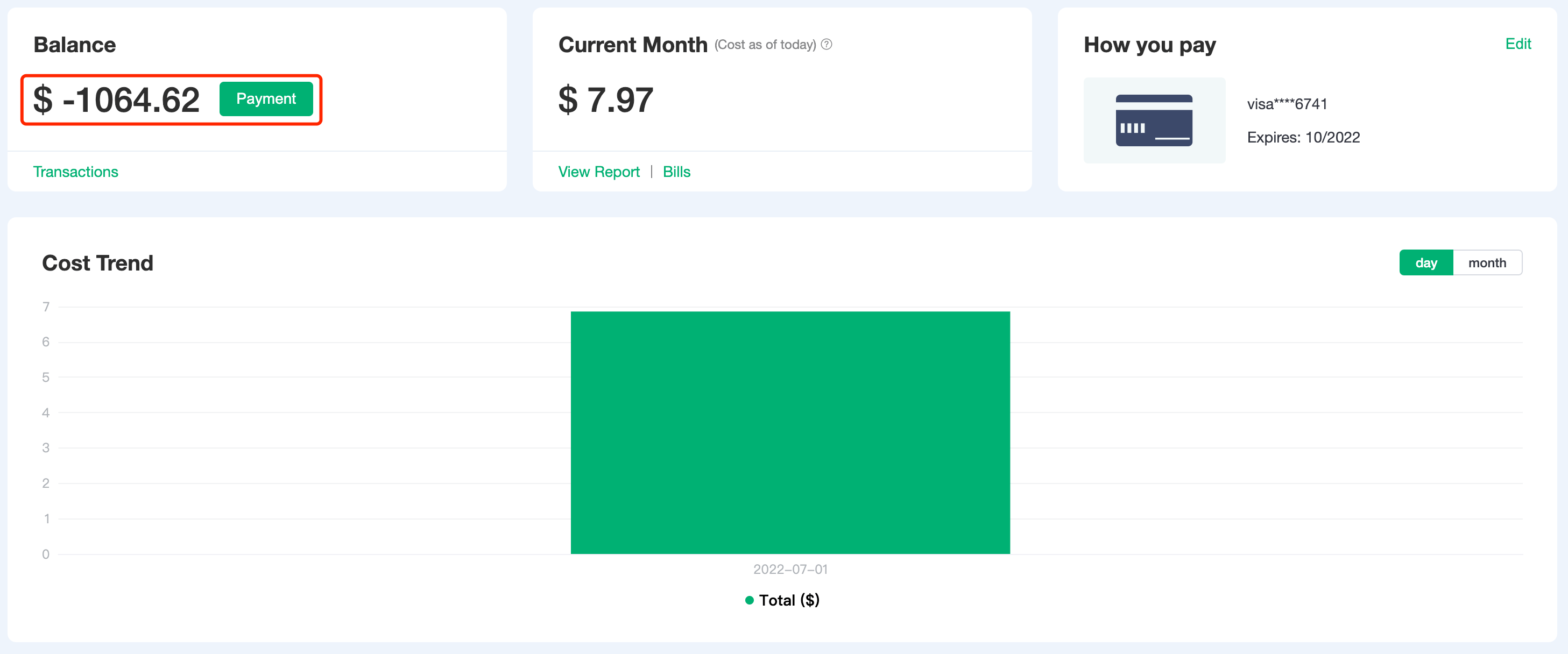
Task: Go to Bills
Action: tap(676, 172)
